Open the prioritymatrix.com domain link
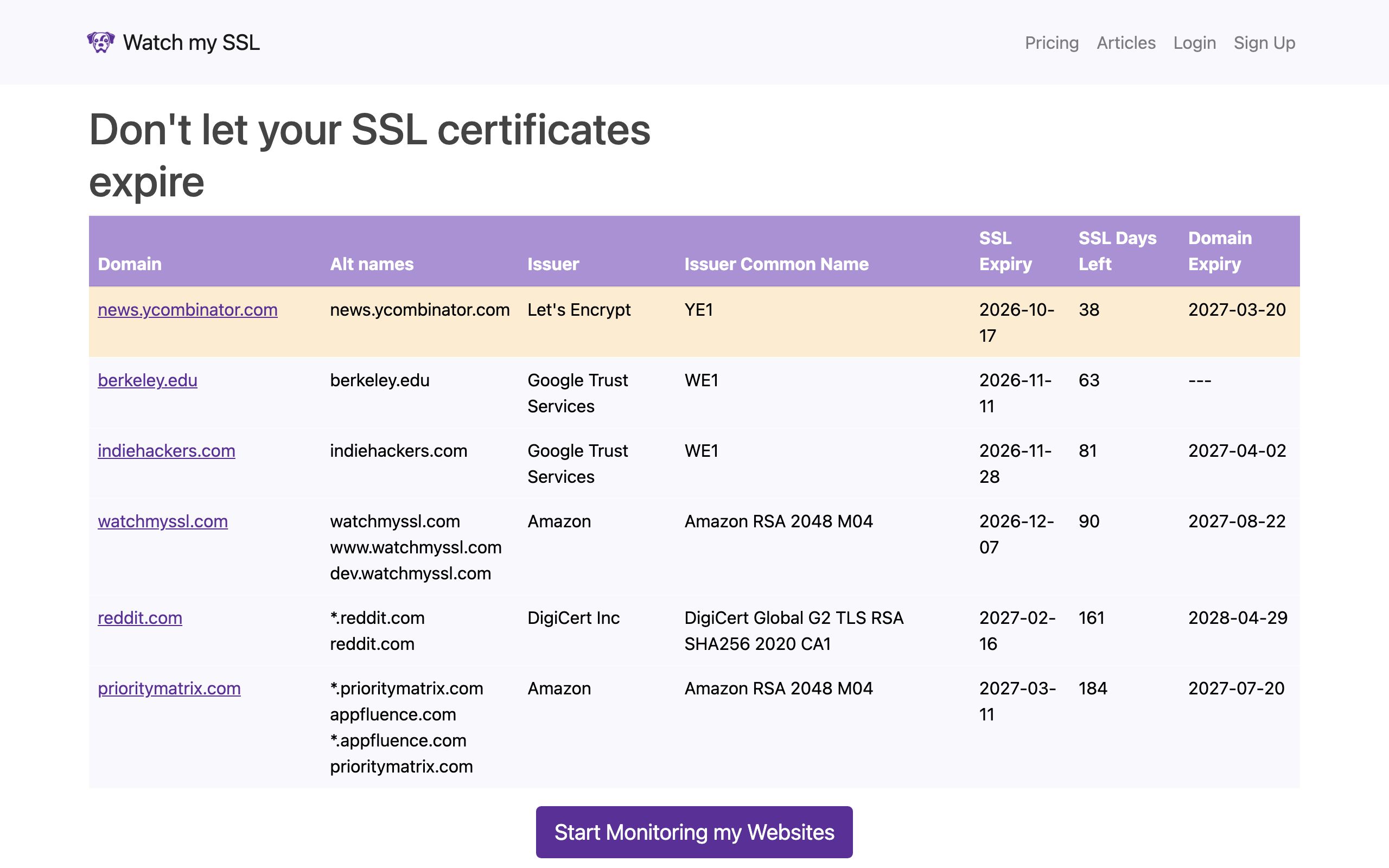Viewport: 1389px width, 868px height. 169,688
